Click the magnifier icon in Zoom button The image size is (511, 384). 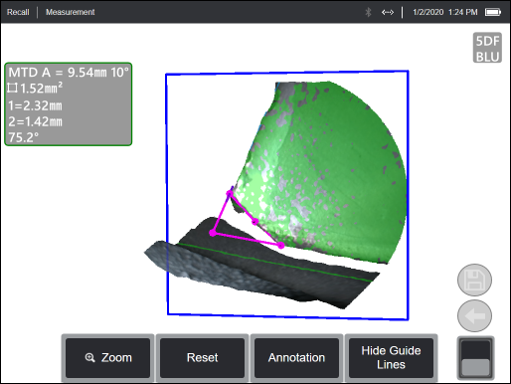[x=89, y=358]
